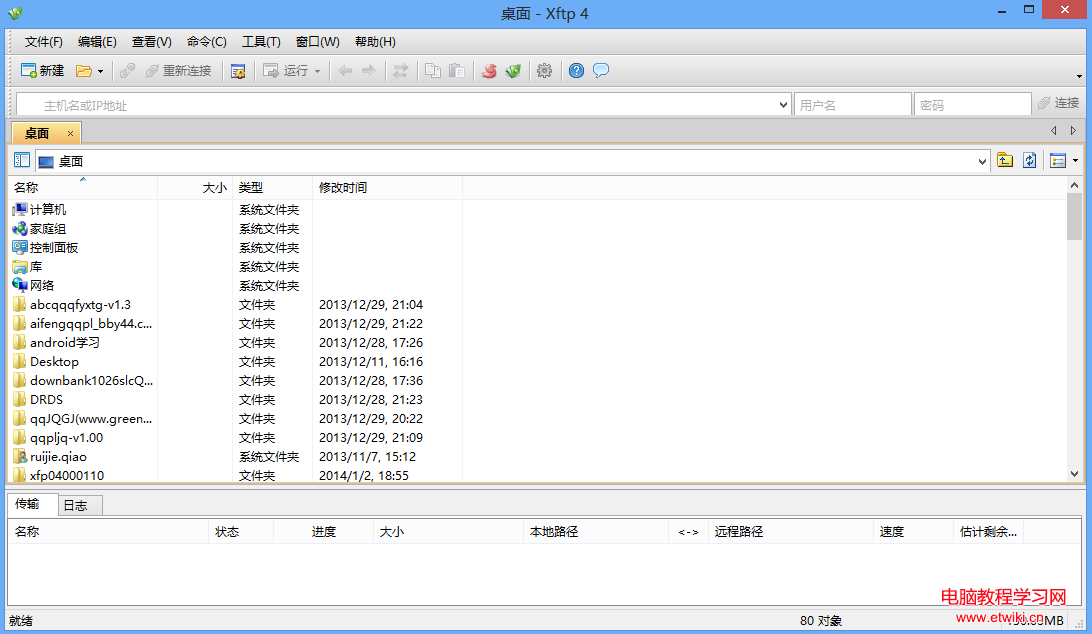Image resolution: width=1092 pixels, height=634 pixels.
Task: Sort by Size (大小) column header
Action: coord(195,187)
